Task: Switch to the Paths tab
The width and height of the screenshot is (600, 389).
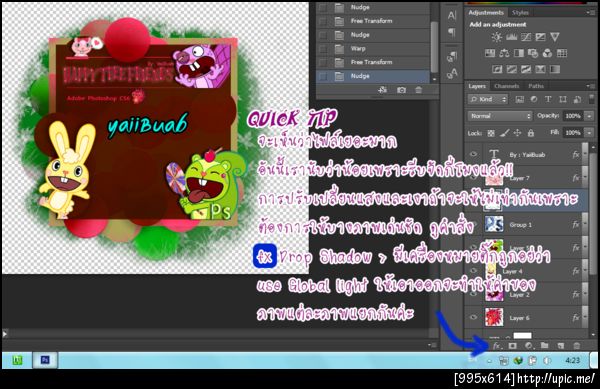Action: pyautogui.click(x=536, y=86)
